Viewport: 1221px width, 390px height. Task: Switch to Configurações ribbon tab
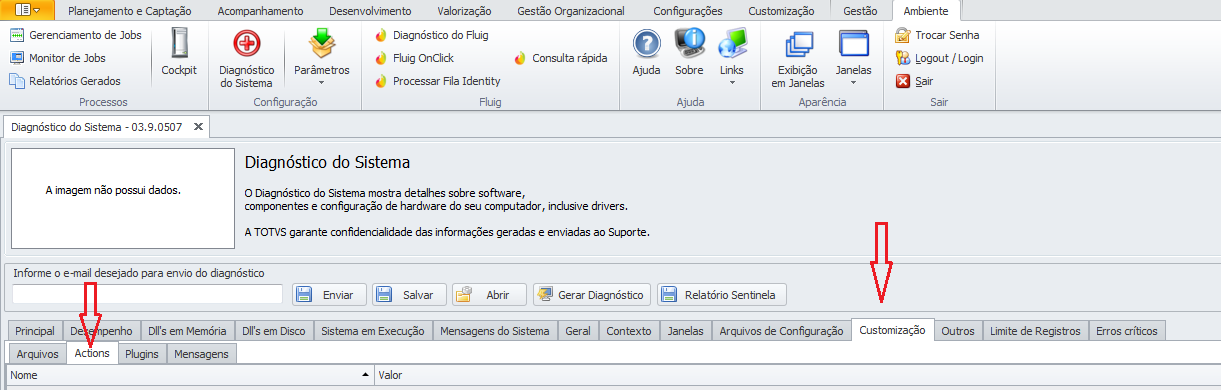tap(687, 11)
